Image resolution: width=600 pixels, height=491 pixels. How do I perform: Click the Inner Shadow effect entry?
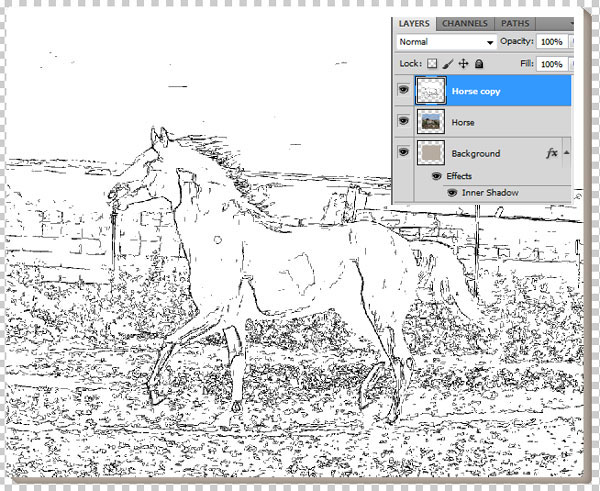[x=490, y=192]
